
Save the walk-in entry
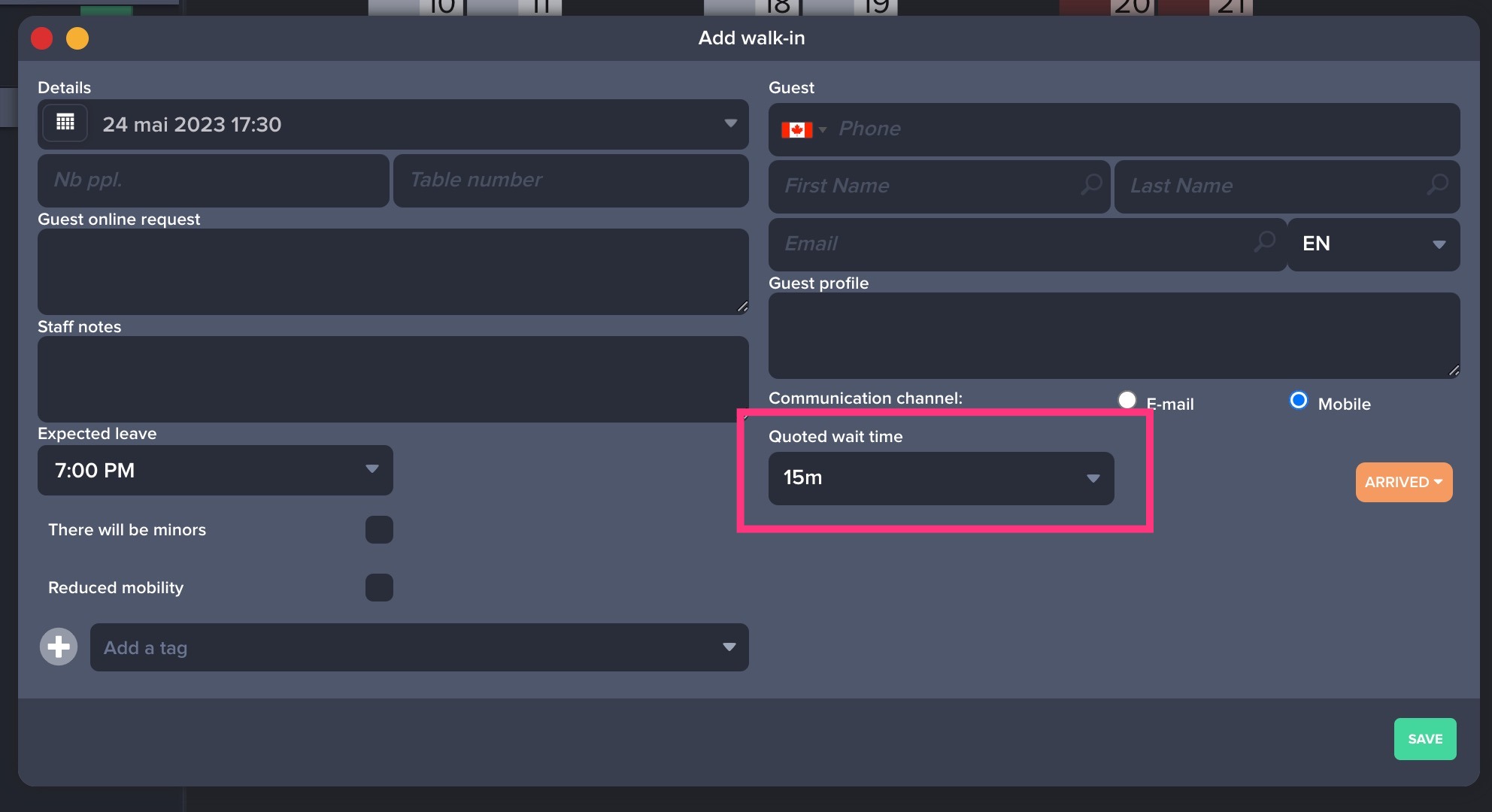tap(1424, 738)
